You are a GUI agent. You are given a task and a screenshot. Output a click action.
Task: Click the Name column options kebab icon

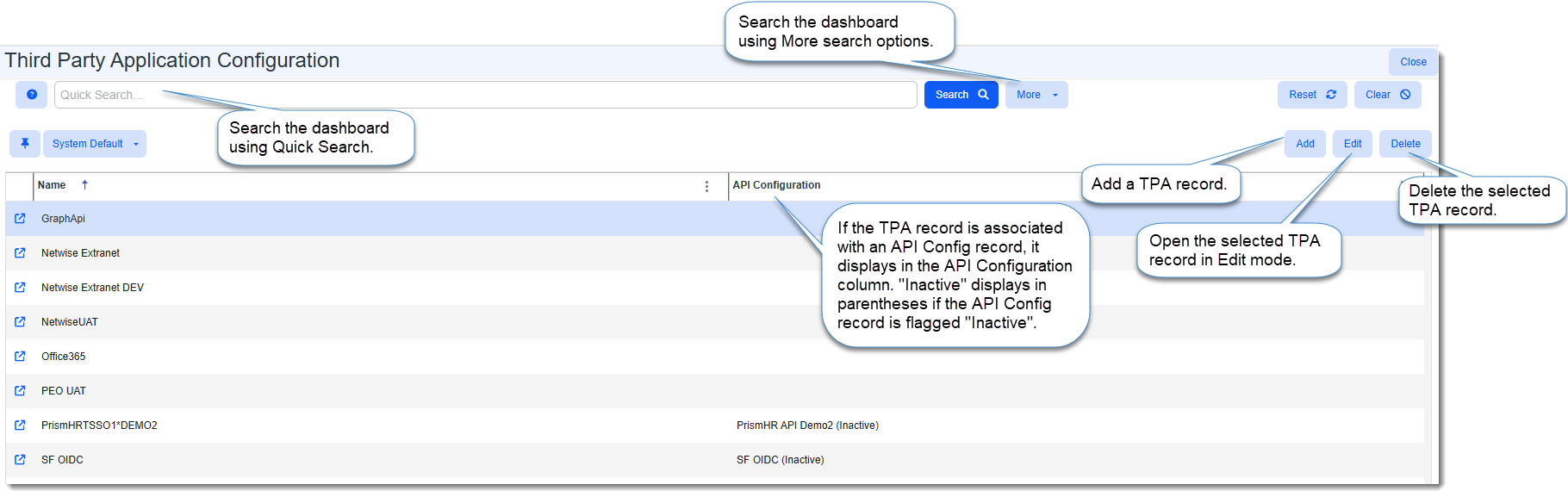706,186
